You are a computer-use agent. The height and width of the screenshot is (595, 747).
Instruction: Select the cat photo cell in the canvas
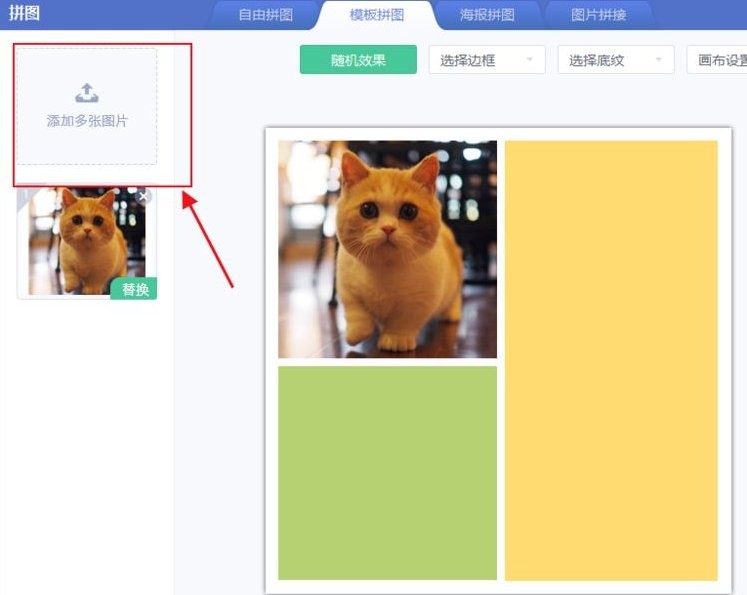click(387, 249)
